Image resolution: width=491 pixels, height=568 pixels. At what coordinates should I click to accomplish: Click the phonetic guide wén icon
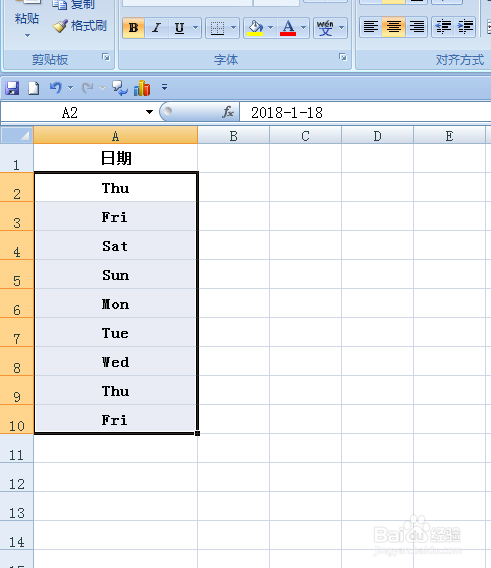tap(325, 28)
